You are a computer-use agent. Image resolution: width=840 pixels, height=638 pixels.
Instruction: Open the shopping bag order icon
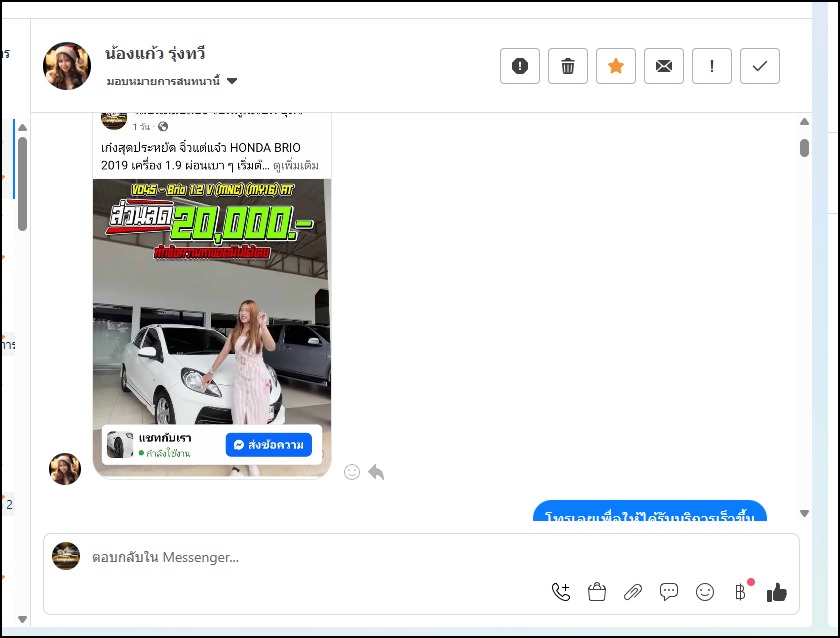click(x=597, y=592)
